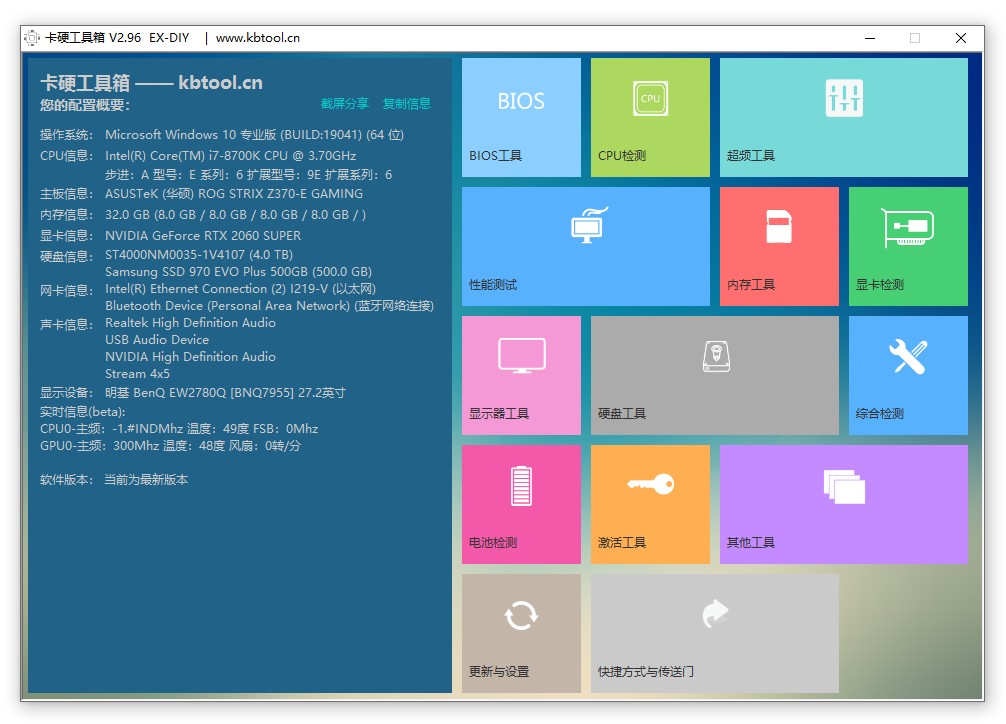Open the 更新与设置 refresh icon
Screen dimensions: 1006x724
(x=521, y=615)
